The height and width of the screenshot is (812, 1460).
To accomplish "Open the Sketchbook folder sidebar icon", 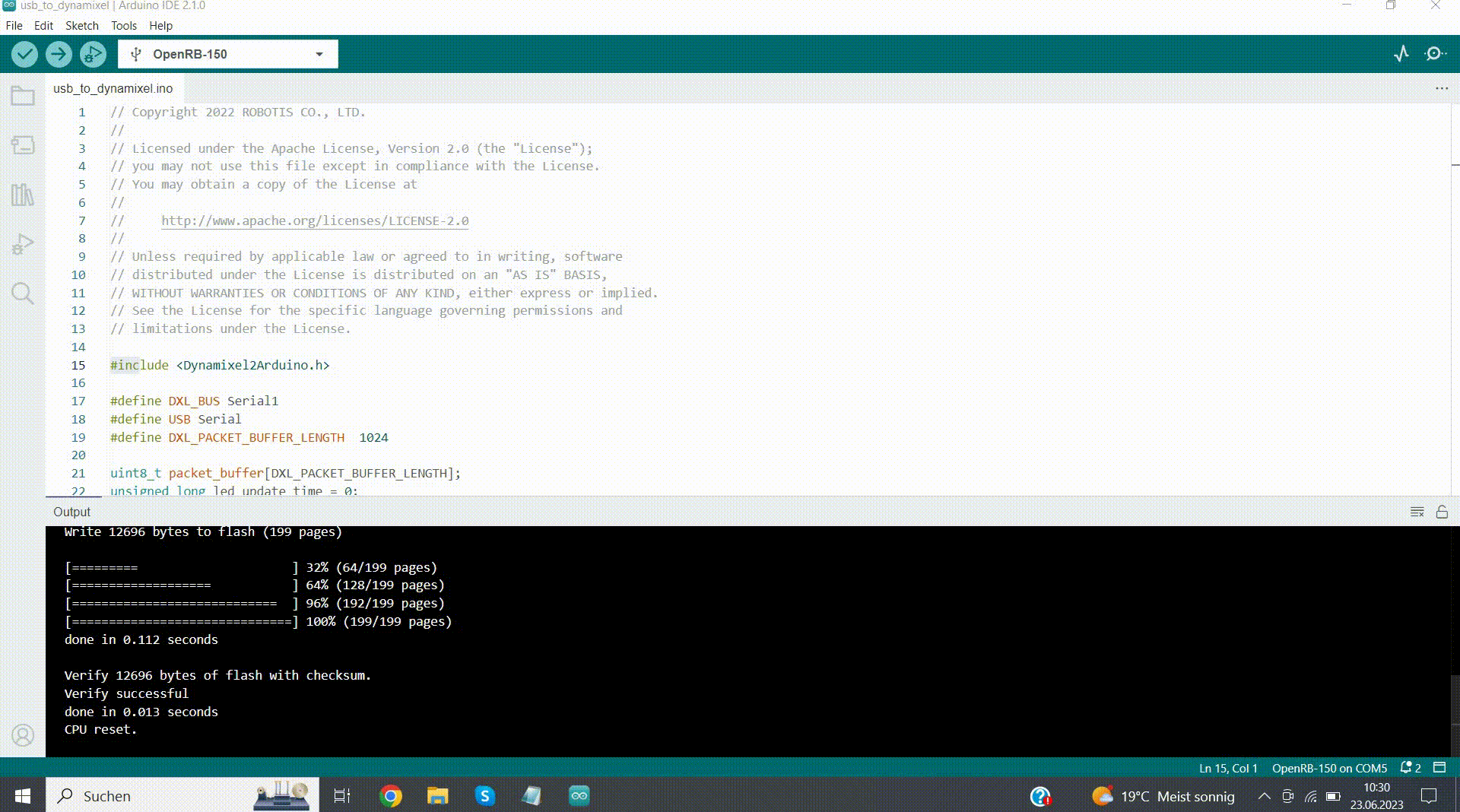I will 23,97.
